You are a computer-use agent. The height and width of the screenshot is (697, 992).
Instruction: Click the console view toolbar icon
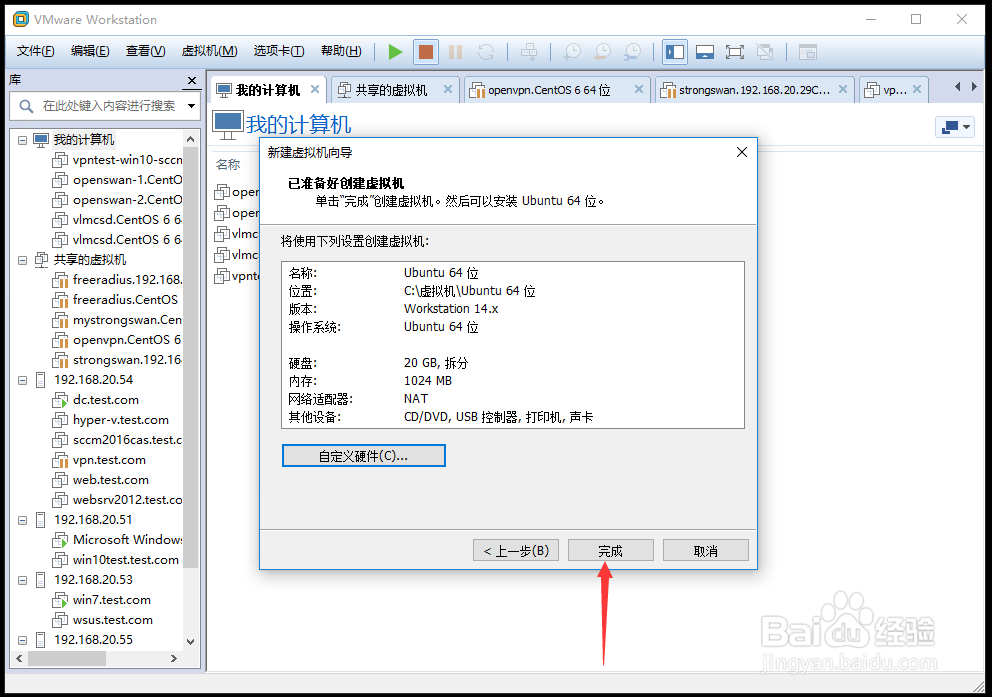[x=808, y=52]
